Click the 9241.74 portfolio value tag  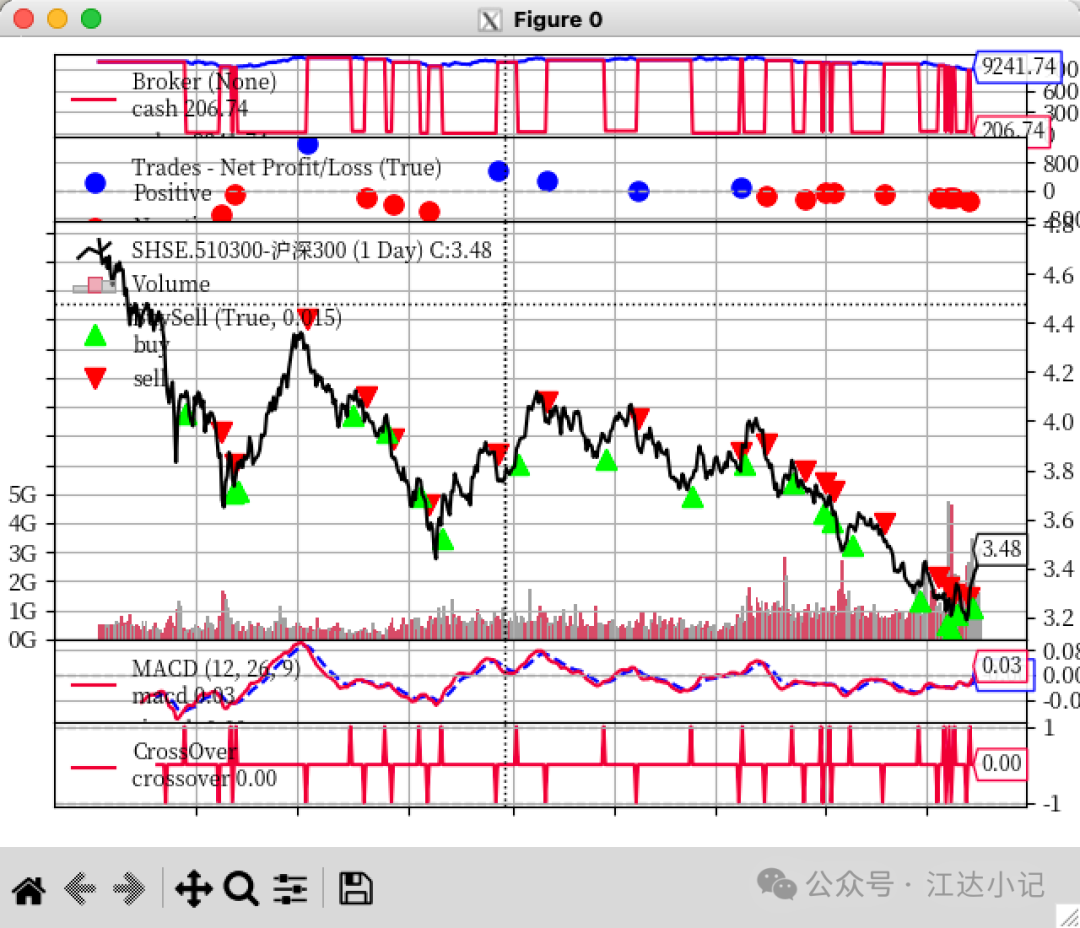1016,67
